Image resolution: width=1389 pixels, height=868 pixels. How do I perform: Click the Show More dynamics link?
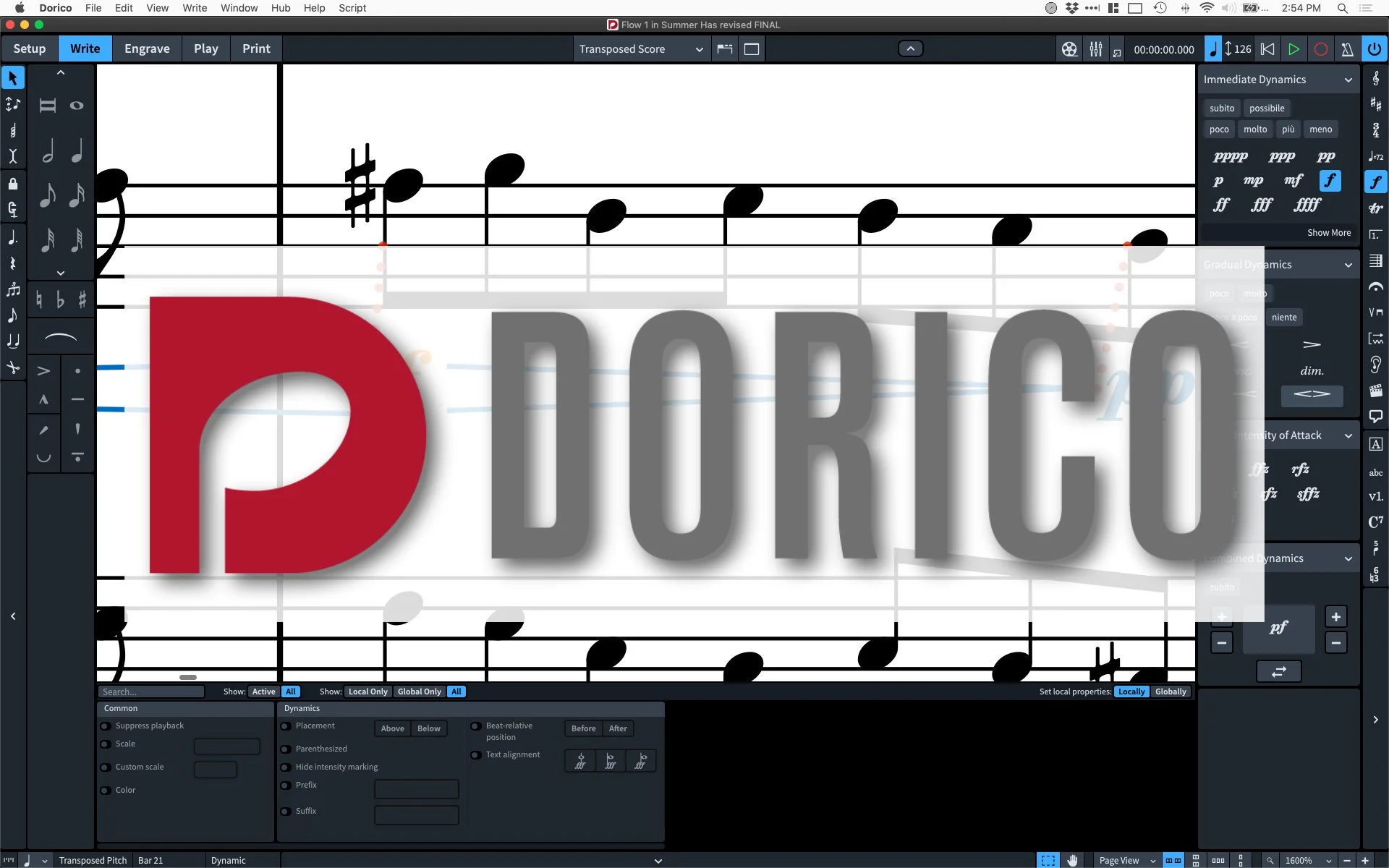coord(1328,233)
